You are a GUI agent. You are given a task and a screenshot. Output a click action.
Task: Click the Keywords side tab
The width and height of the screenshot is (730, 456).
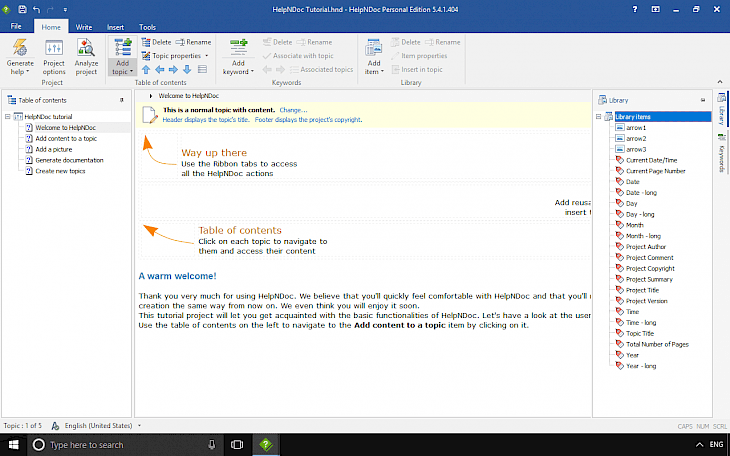[x=721, y=153]
